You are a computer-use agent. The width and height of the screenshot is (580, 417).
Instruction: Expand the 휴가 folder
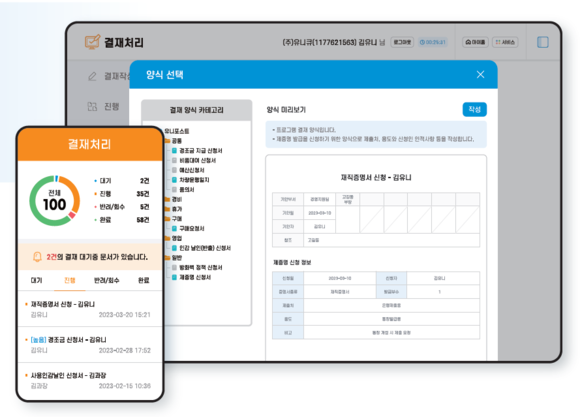pyautogui.click(x=173, y=209)
